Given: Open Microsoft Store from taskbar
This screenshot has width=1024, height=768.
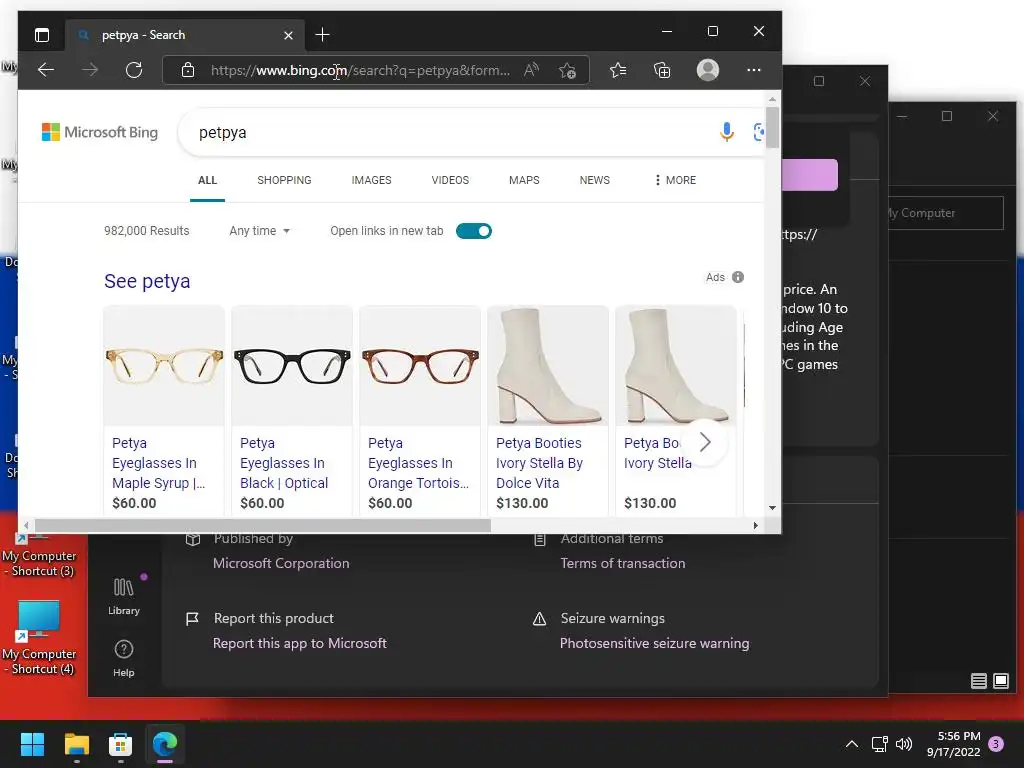Looking at the screenshot, I should (x=120, y=744).
